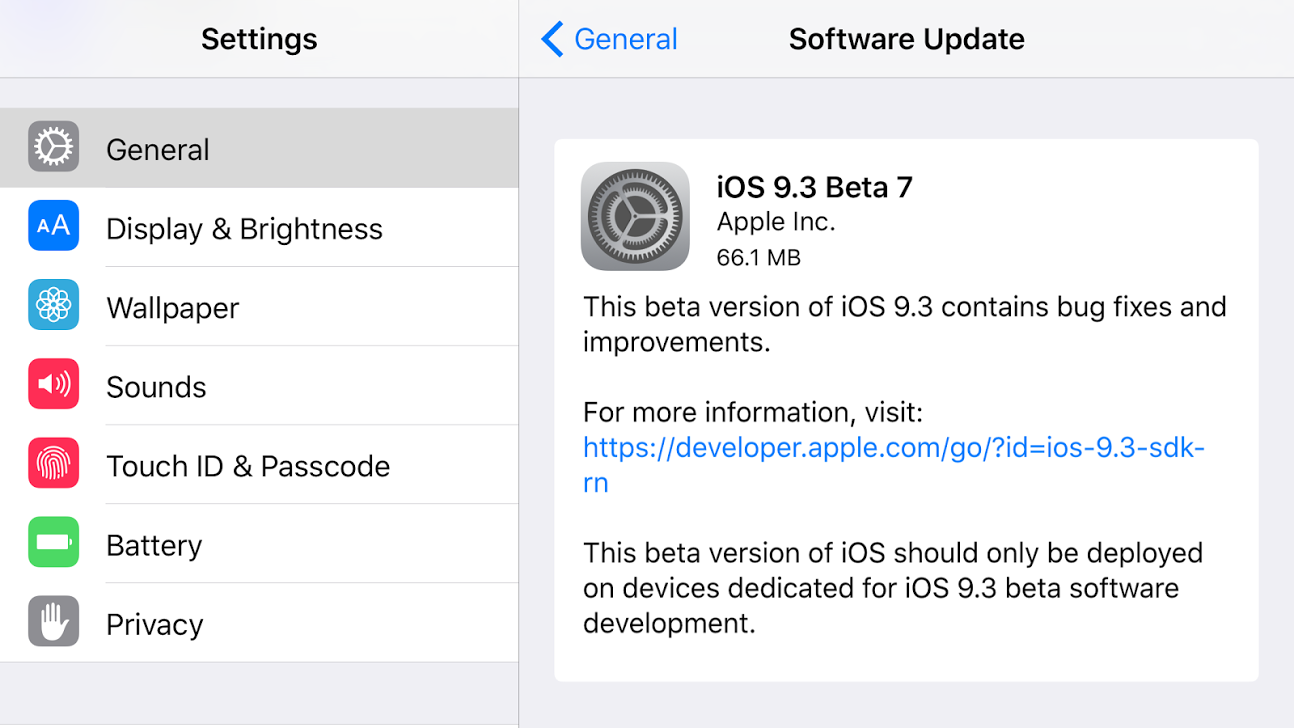Select the Software Update title
The width and height of the screenshot is (1294, 728).
pyautogui.click(x=906, y=38)
